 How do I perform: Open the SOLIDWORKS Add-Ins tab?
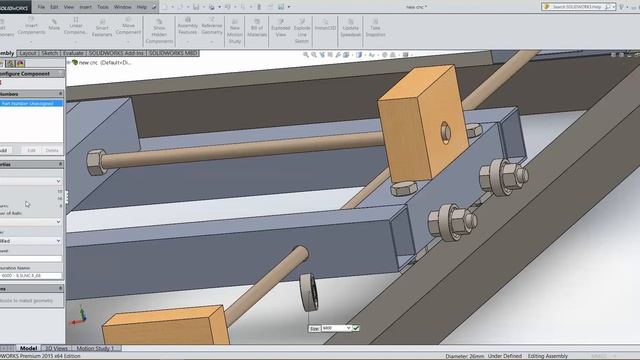point(116,53)
